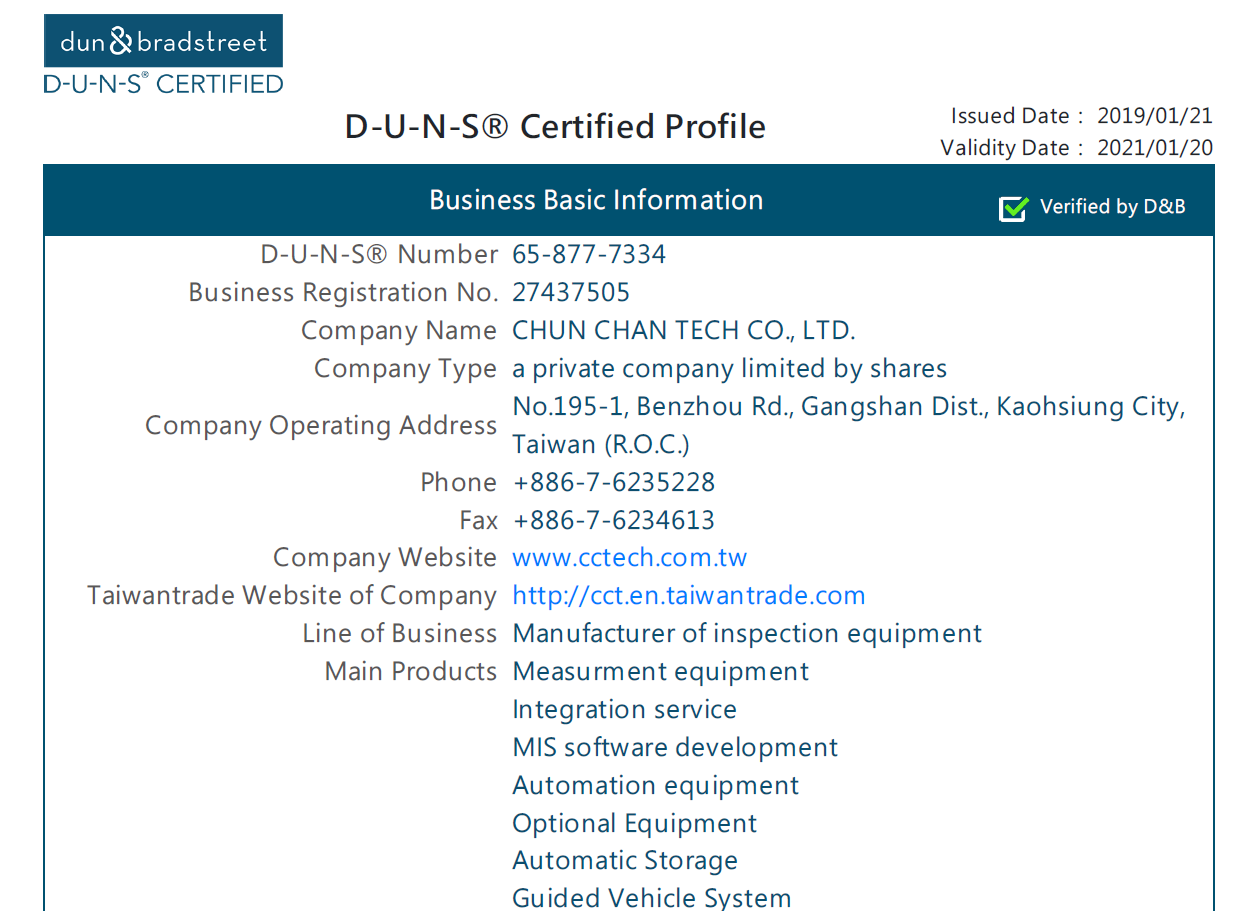Click the 'D-U-N-S® Certified Profile' title

555,127
